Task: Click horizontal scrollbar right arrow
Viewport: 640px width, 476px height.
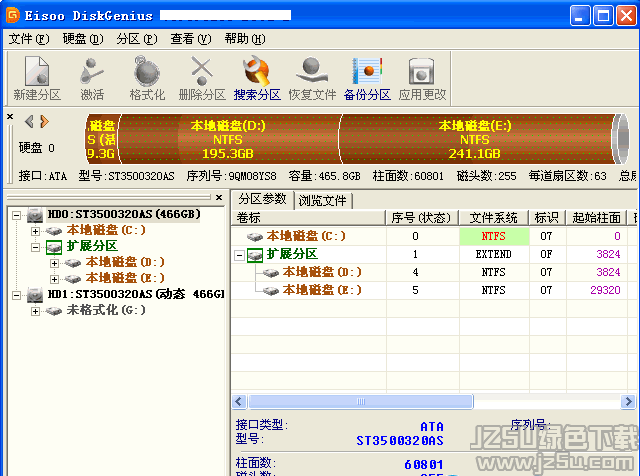Action: 629,402
